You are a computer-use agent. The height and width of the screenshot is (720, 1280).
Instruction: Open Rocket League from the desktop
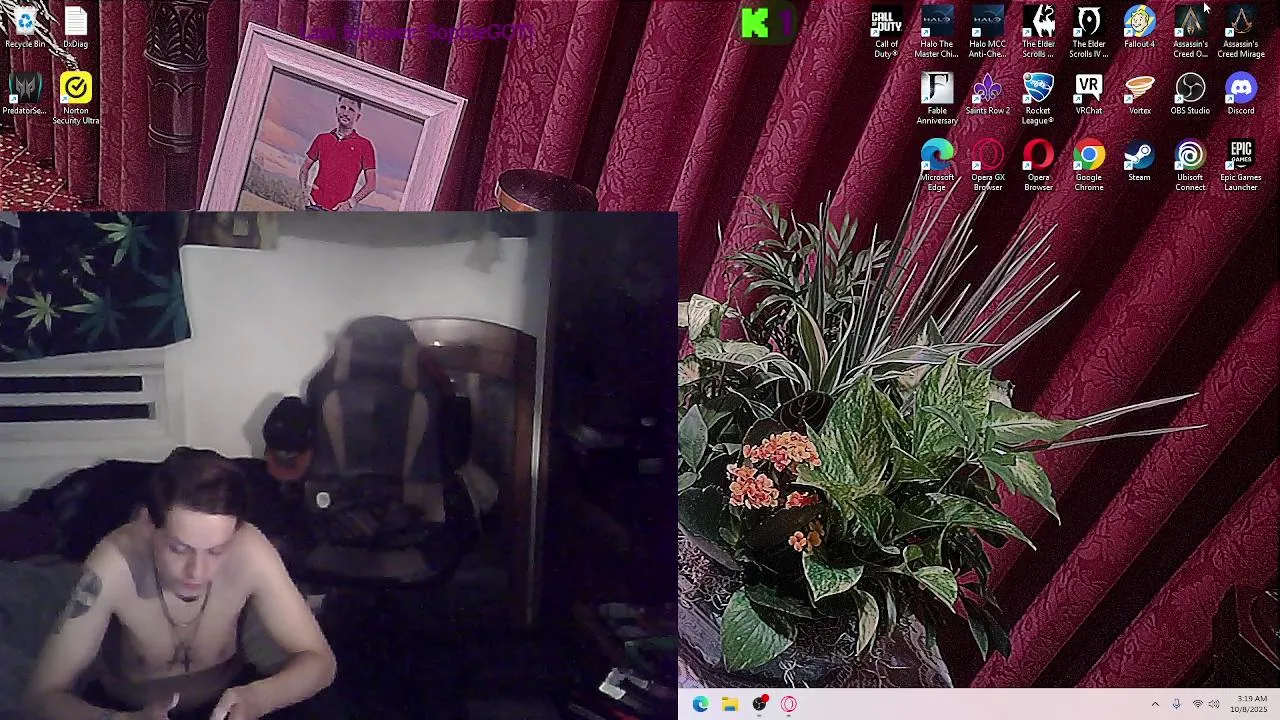1038,99
